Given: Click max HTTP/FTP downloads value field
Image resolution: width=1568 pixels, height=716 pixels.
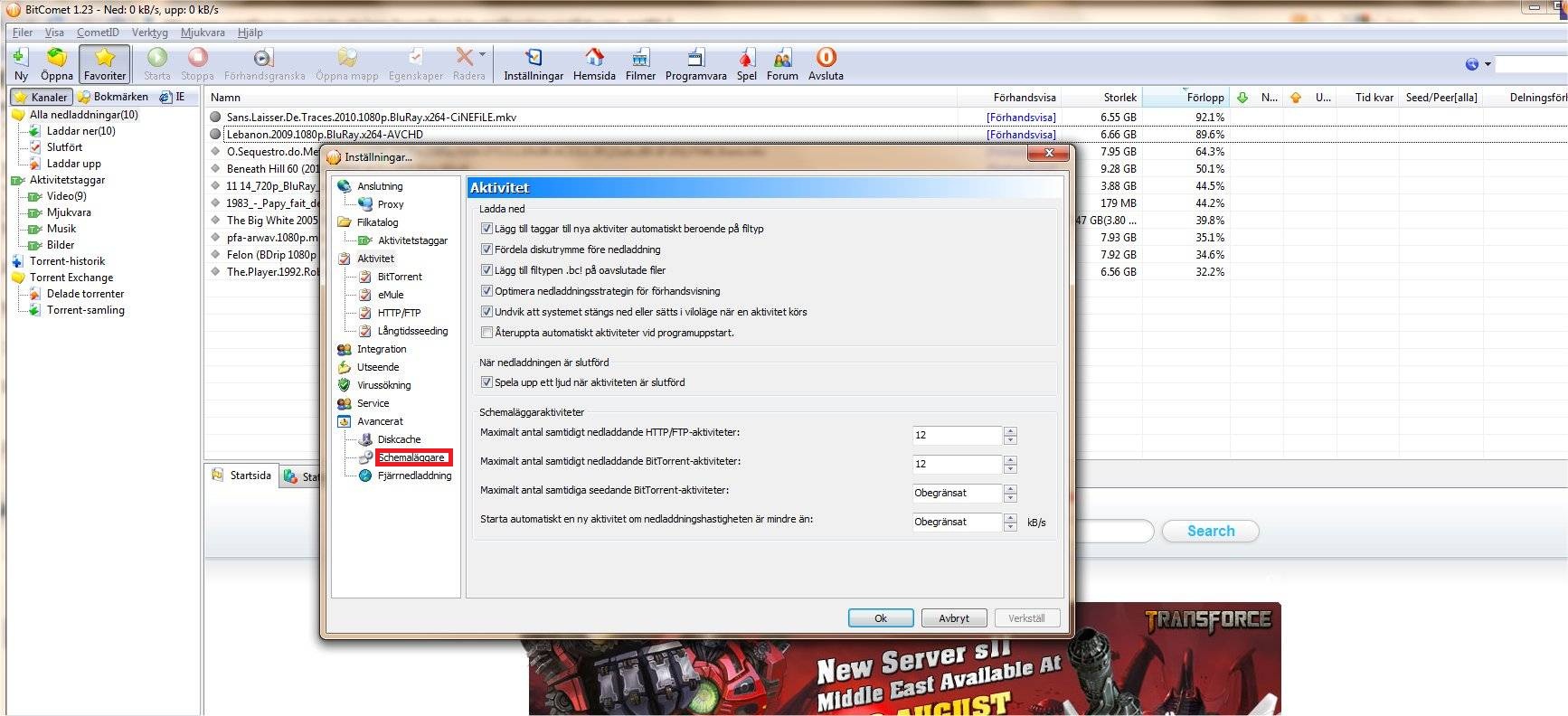Looking at the screenshot, I should 956,435.
